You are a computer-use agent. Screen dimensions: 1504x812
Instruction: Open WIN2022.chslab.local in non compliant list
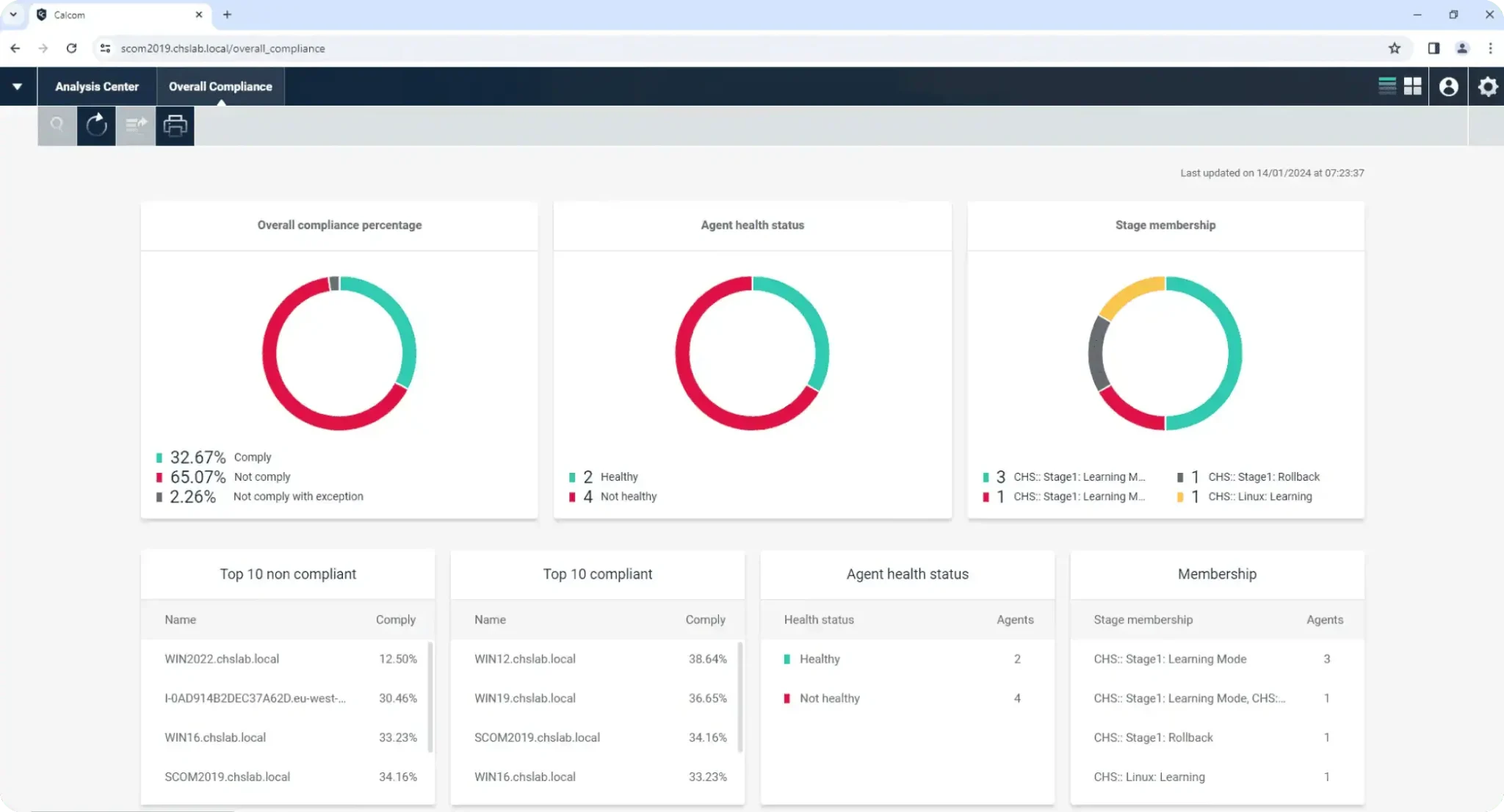222,659
